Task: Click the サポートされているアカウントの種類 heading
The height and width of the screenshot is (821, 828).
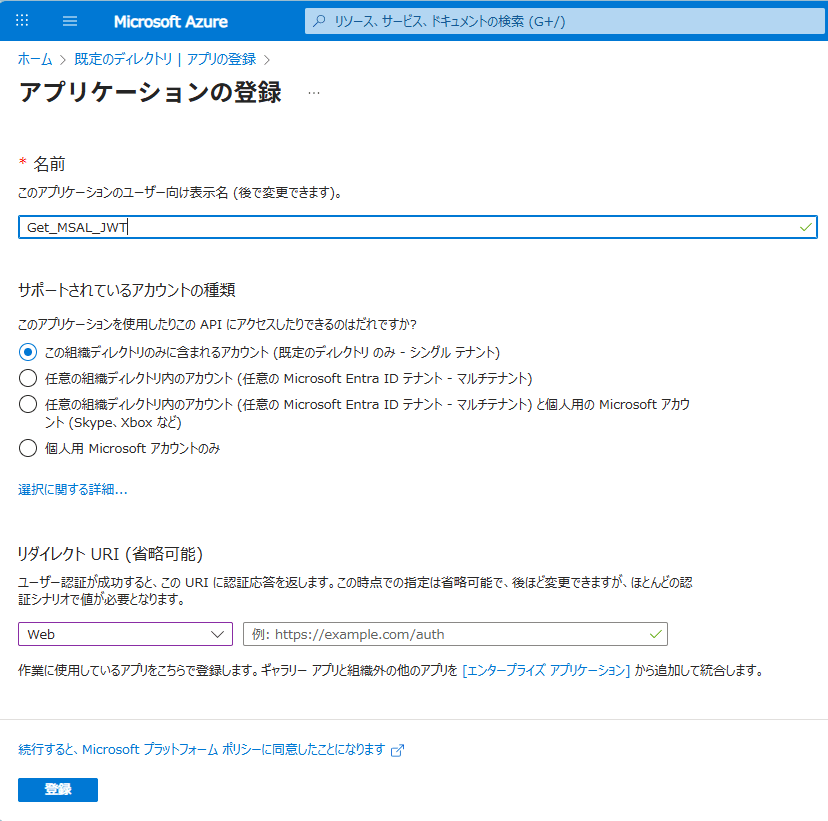Action: [127, 290]
